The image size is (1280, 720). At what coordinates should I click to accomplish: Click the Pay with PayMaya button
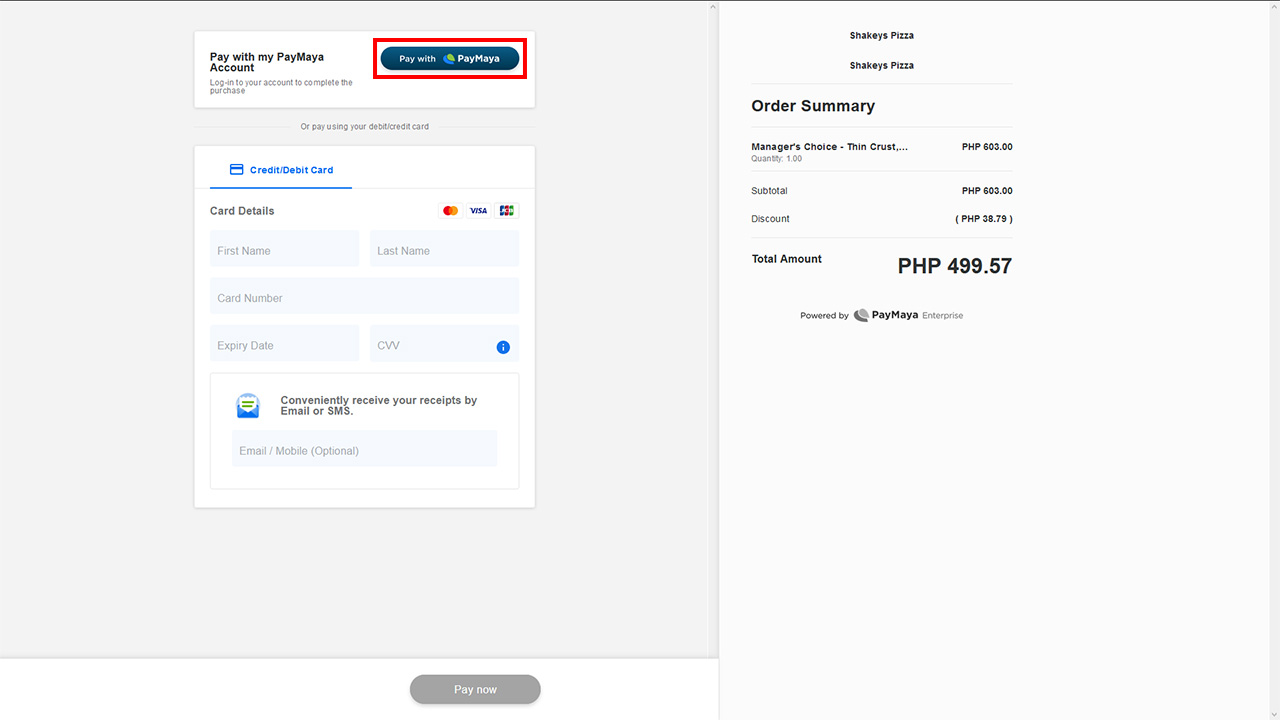tap(450, 58)
